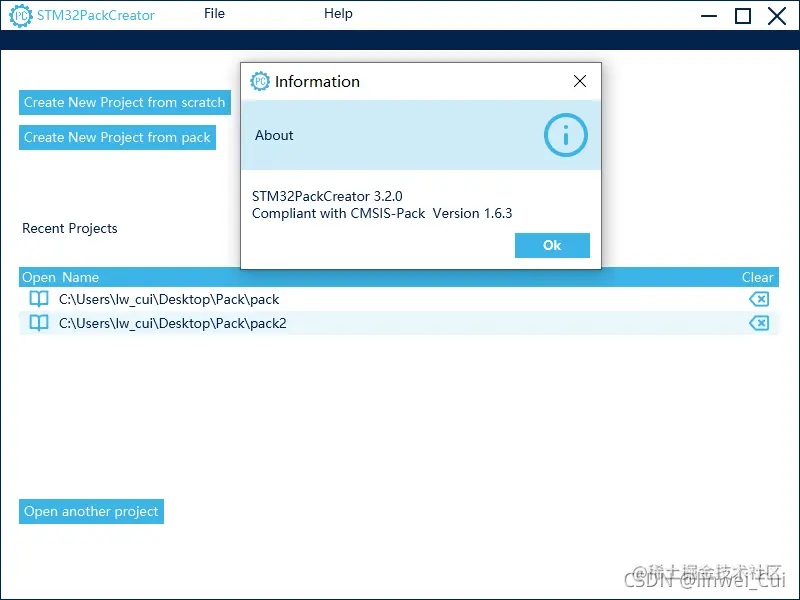Maximize the STM32PackCreator window
The height and width of the screenshot is (600, 800).
743,16
